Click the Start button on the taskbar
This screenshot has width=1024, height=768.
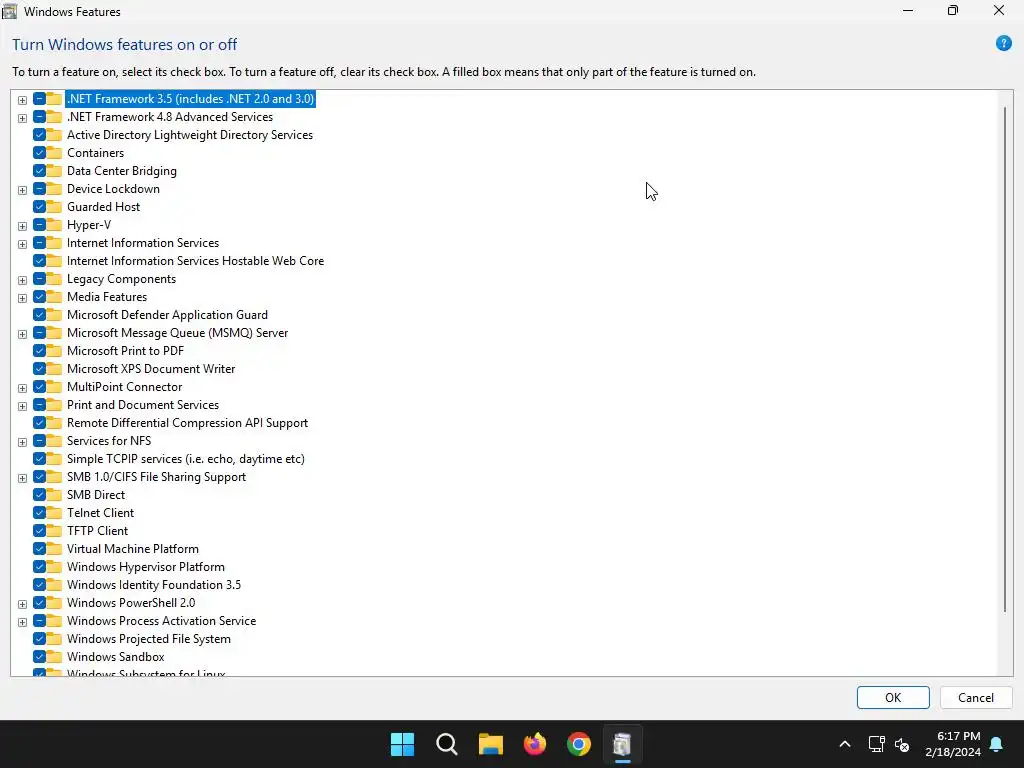pyautogui.click(x=402, y=744)
